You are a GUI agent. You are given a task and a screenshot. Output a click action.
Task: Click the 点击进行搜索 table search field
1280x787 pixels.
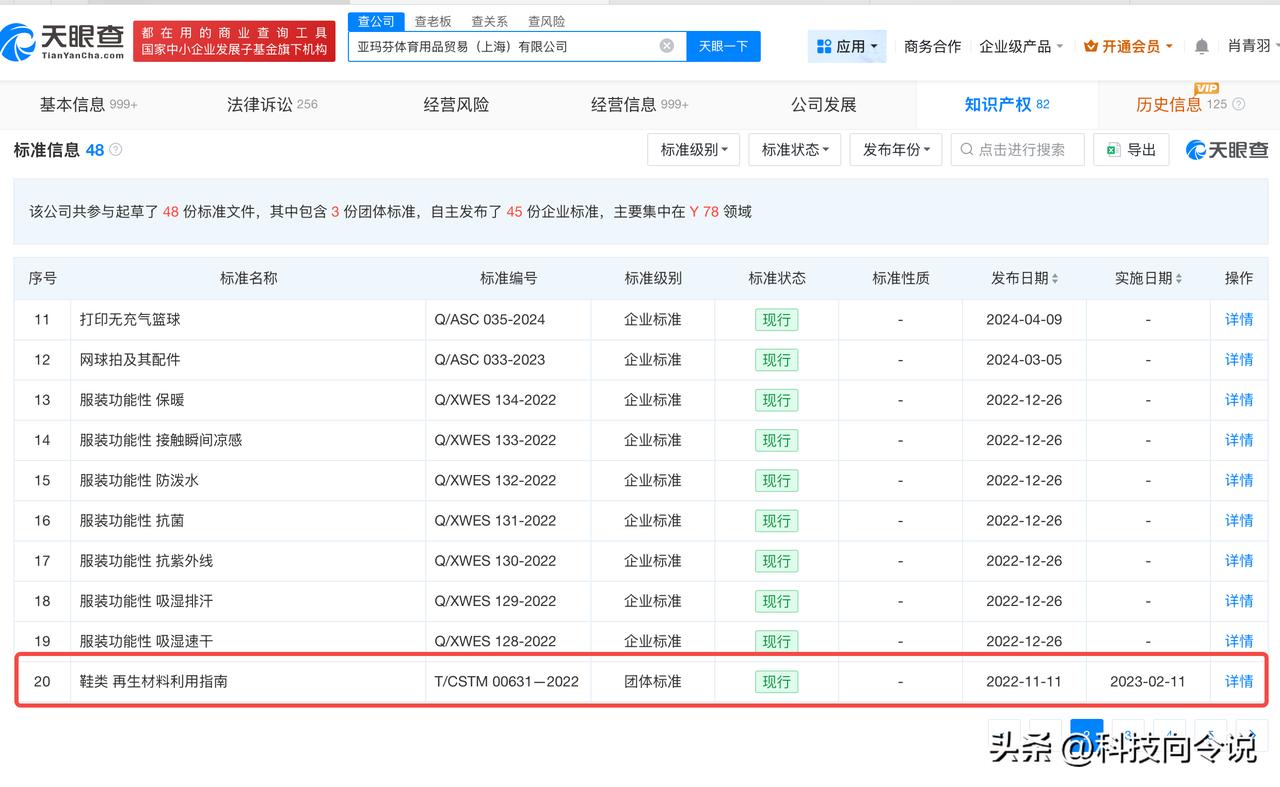tap(1017, 150)
